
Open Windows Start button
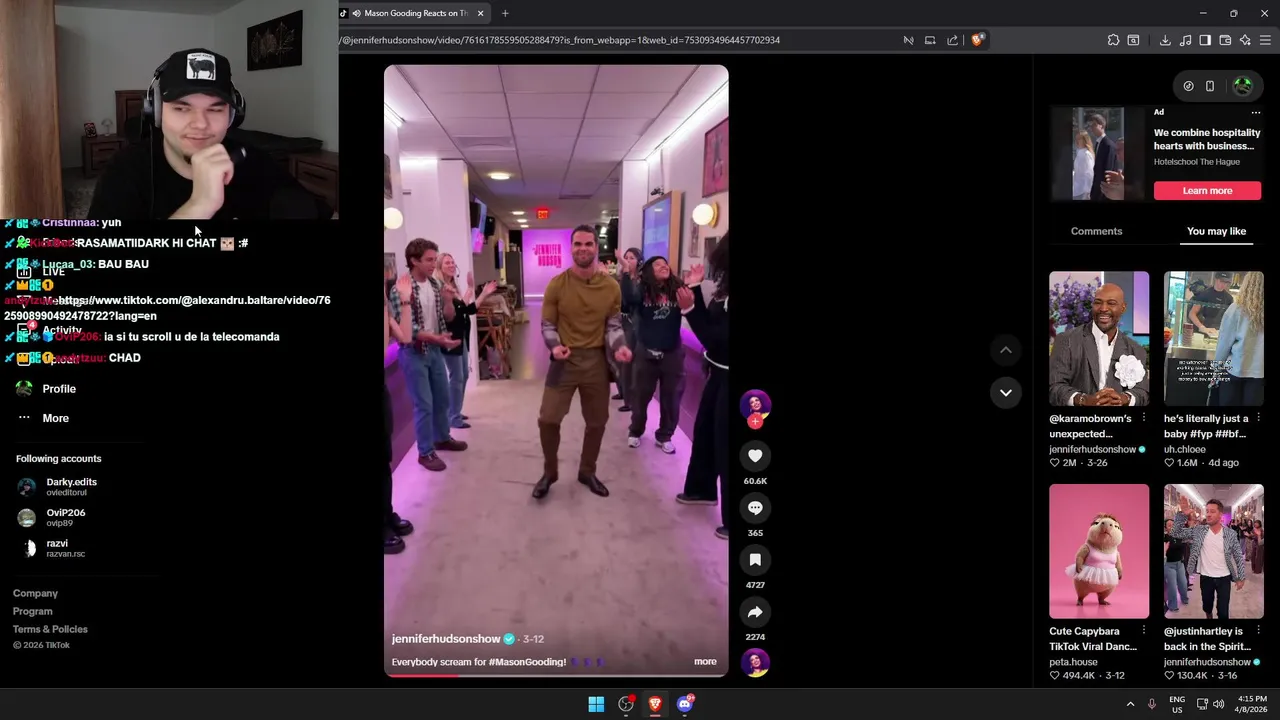[596, 704]
